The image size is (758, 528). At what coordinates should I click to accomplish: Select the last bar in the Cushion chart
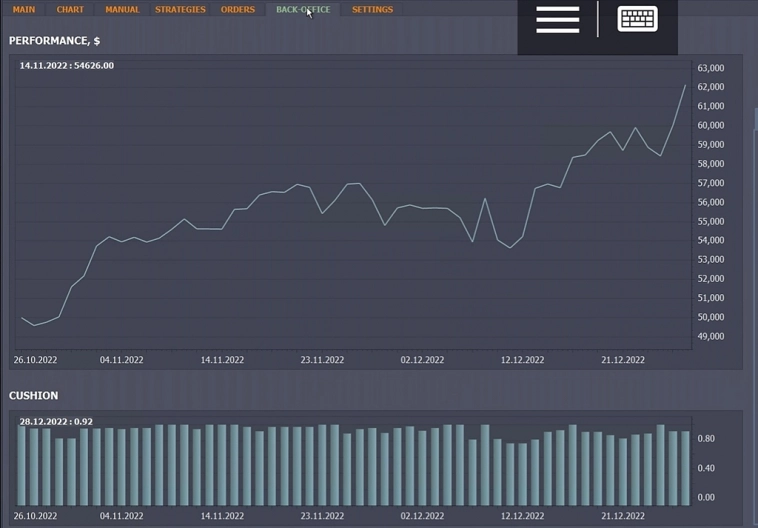coord(685,468)
